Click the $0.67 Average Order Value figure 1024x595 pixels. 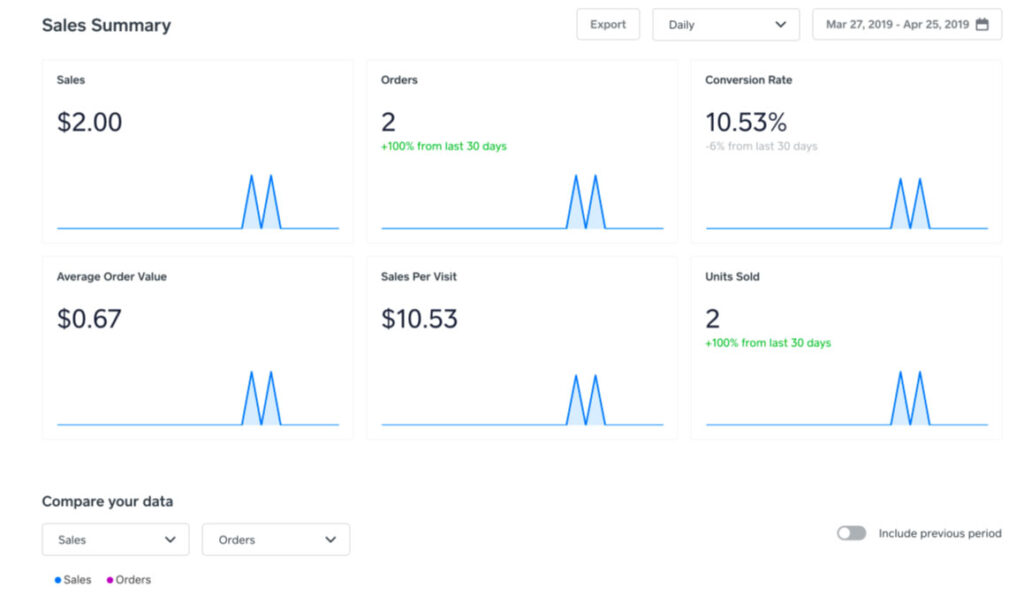(x=87, y=318)
